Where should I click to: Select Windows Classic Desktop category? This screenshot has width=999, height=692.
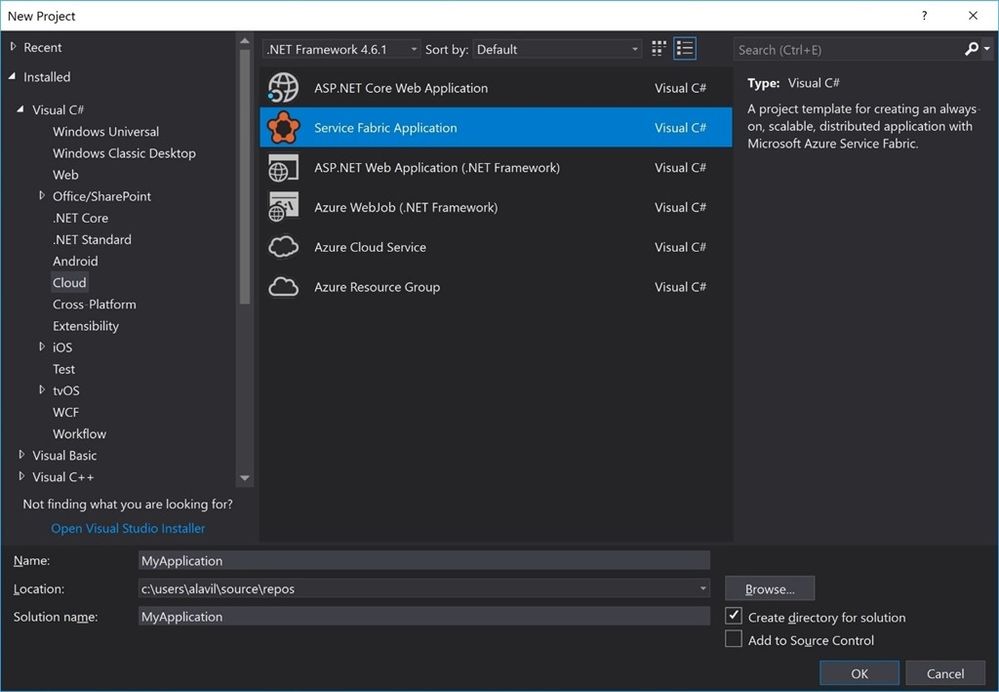(124, 153)
